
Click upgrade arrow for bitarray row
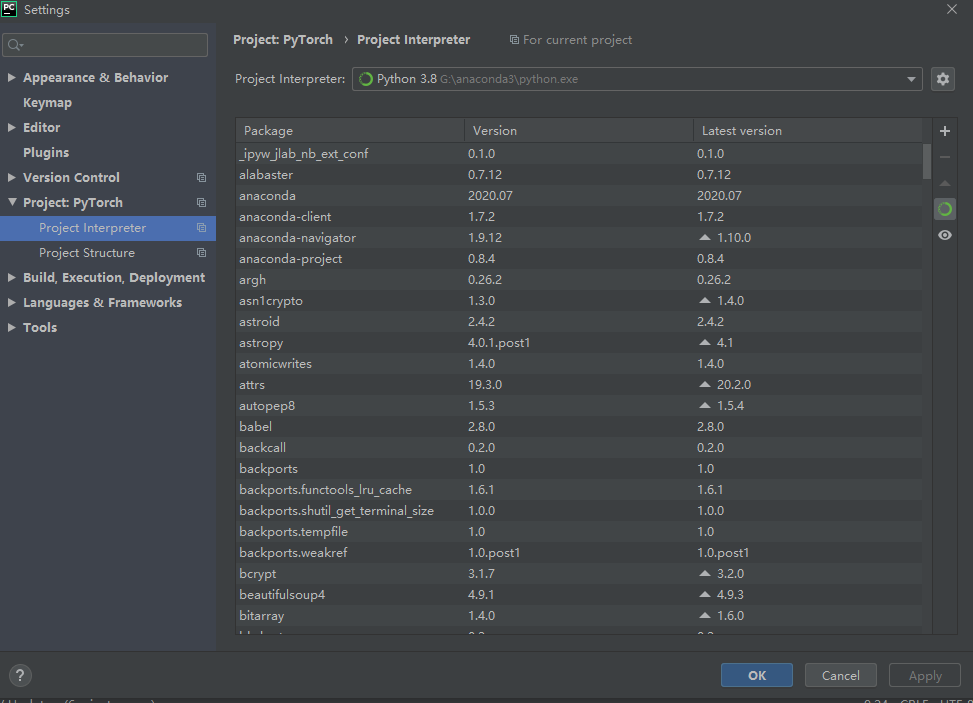point(704,616)
